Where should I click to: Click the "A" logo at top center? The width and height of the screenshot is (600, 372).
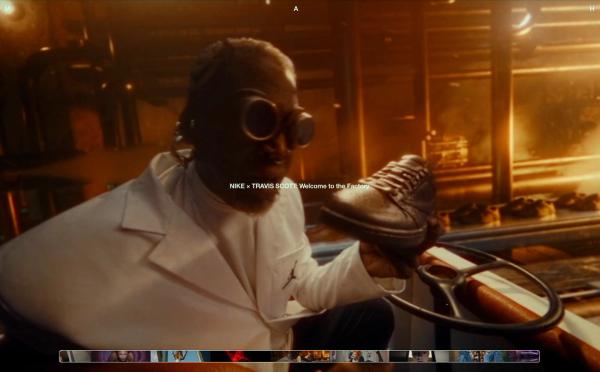296,9
